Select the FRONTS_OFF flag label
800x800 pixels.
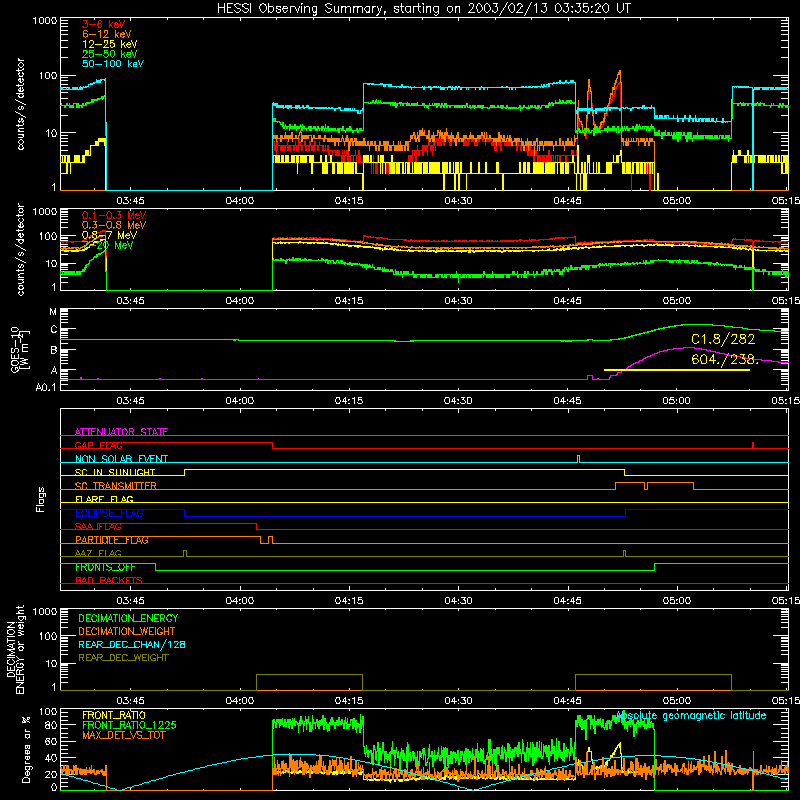(x=105, y=567)
